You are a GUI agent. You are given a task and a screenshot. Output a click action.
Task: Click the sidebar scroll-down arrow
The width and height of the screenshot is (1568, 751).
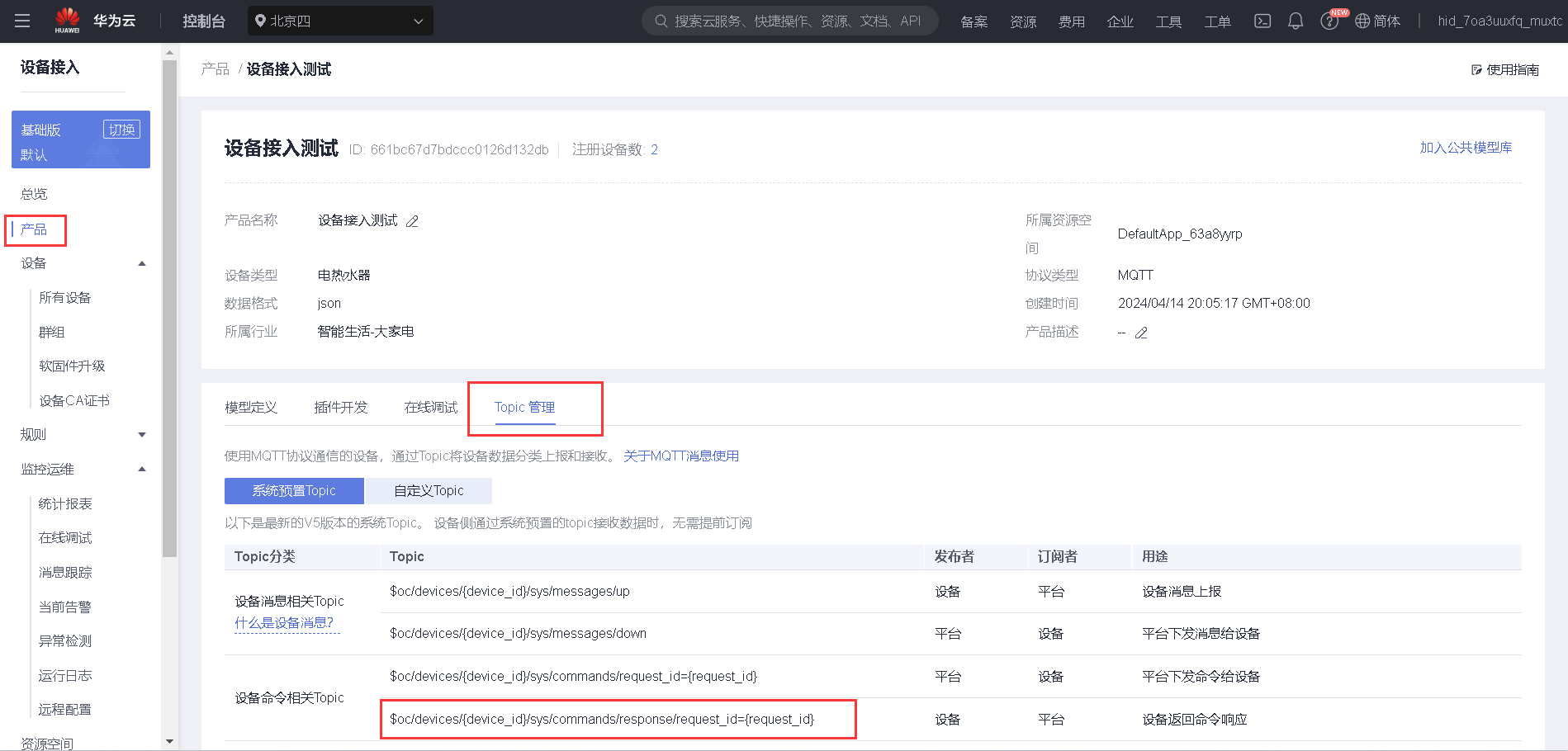(170, 742)
